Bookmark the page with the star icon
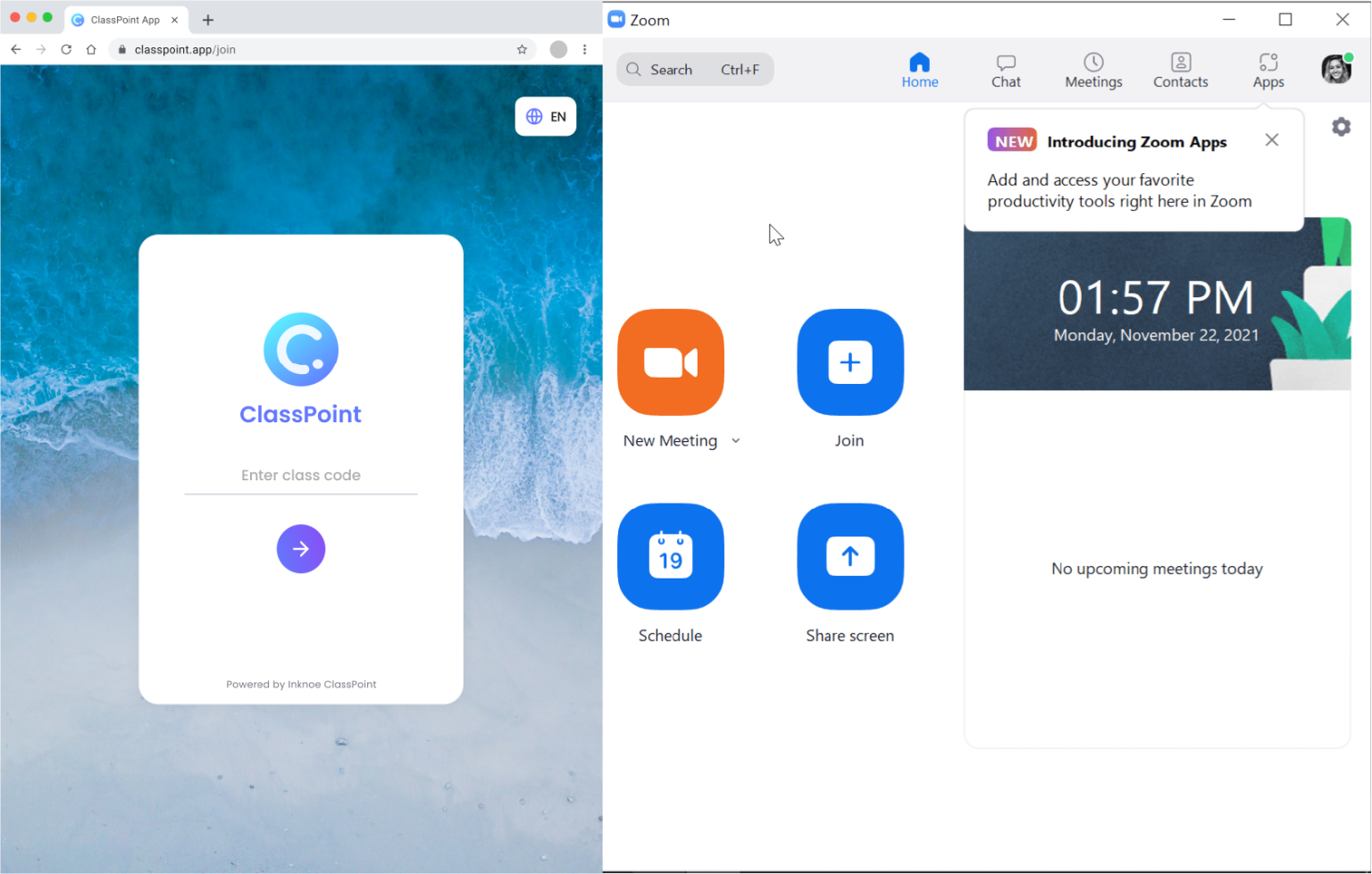Image resolution: width=1372 pixels, height=874 pixels. click(522, 50)
